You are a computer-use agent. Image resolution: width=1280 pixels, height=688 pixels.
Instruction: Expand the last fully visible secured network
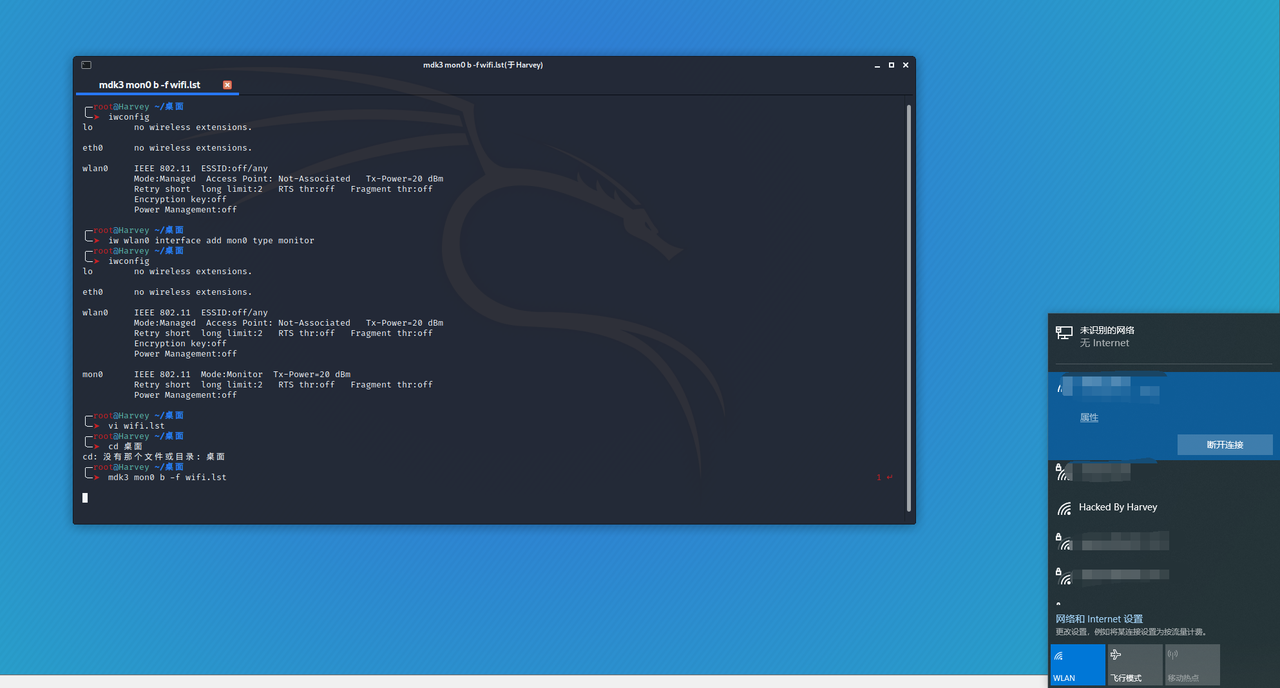(1164, 577)
